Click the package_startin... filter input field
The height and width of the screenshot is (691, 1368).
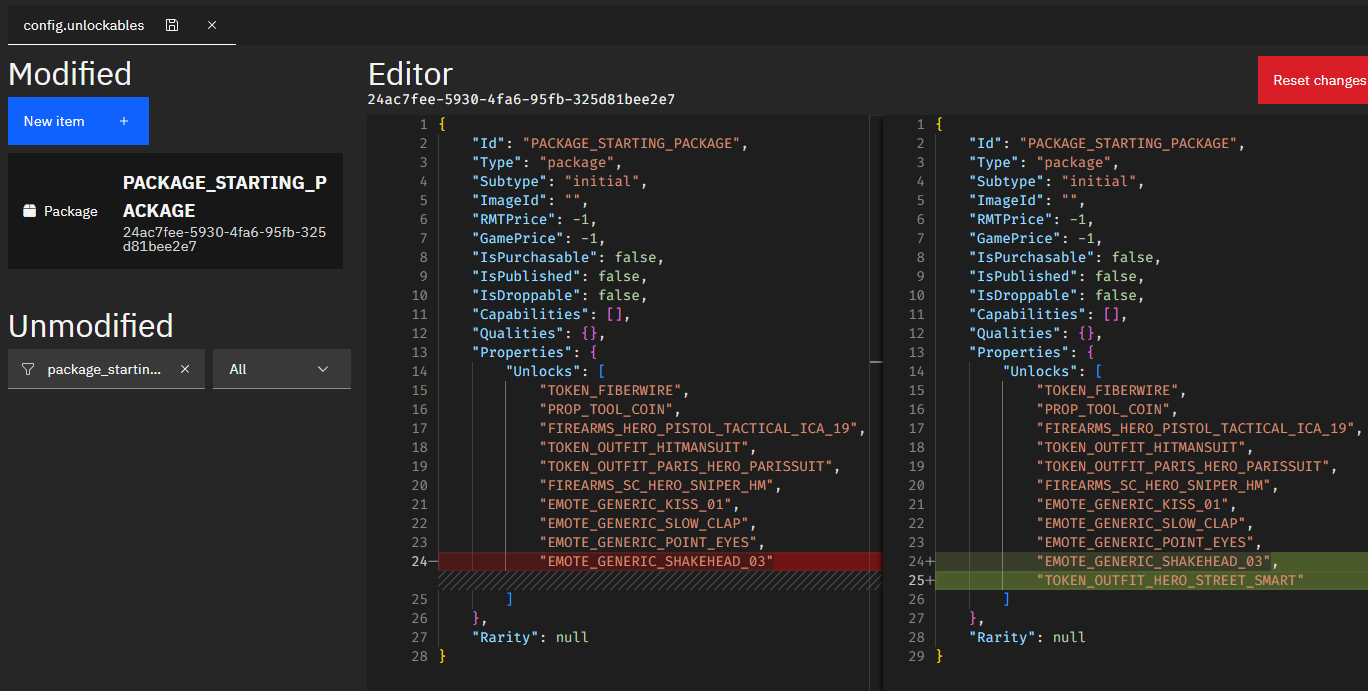click(x=104, y=369)
